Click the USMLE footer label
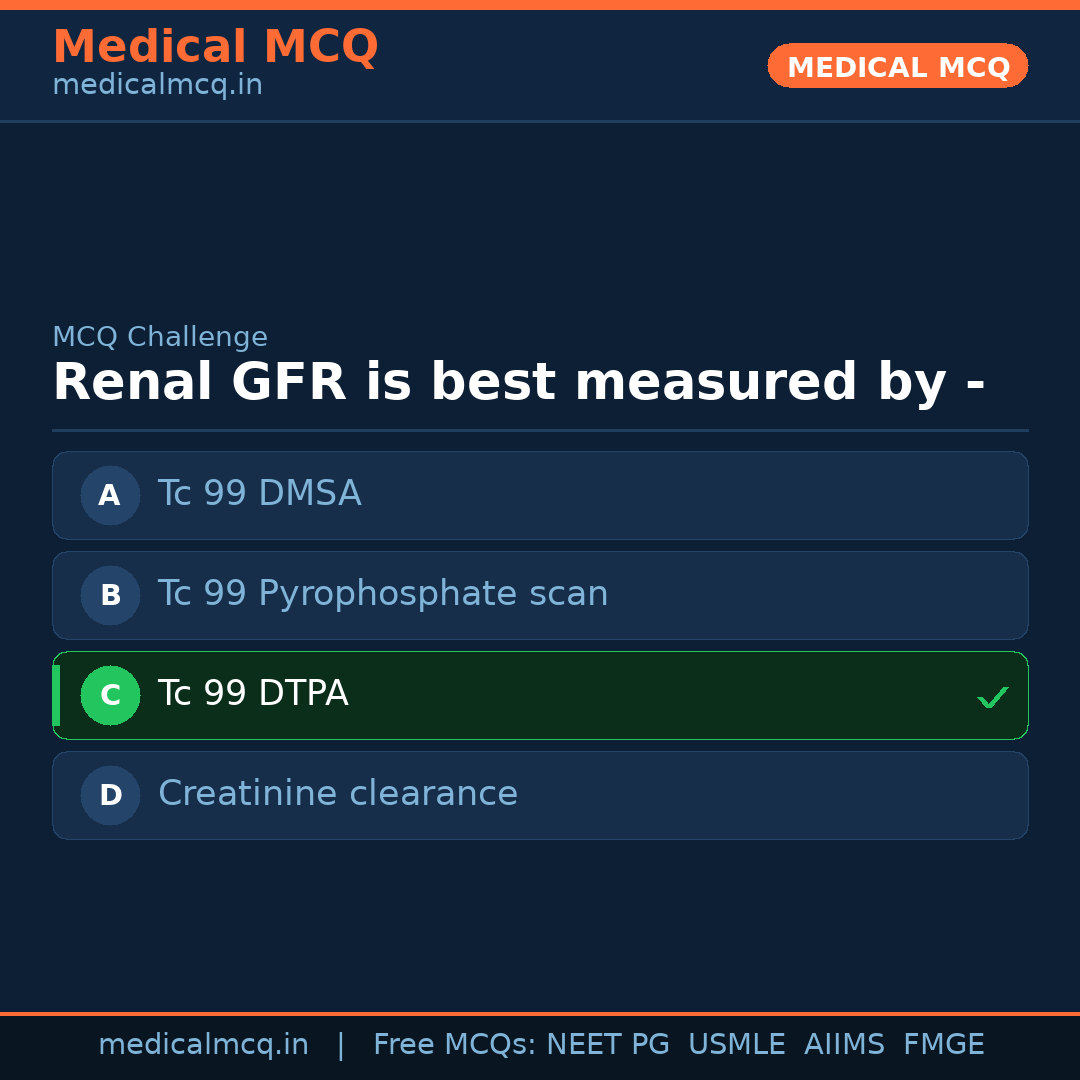This screenshot has width=1080, height=1080. point(736,1045)
